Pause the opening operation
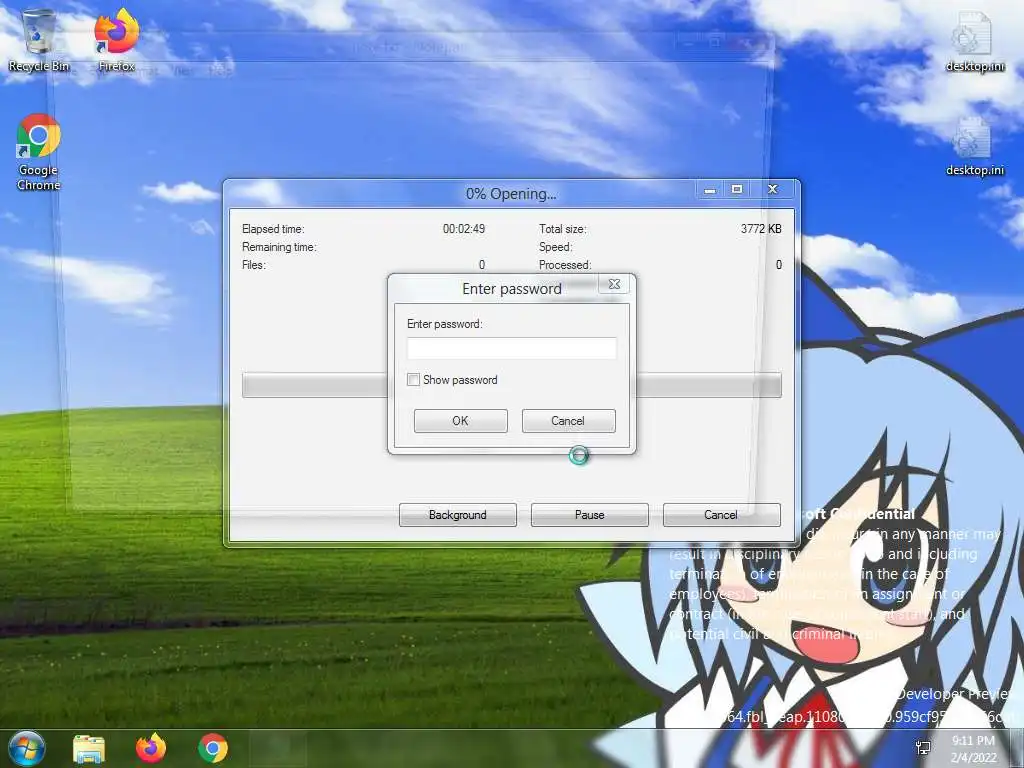The image size is (1024, 768). pyautogui.click(x=590, y=515)
